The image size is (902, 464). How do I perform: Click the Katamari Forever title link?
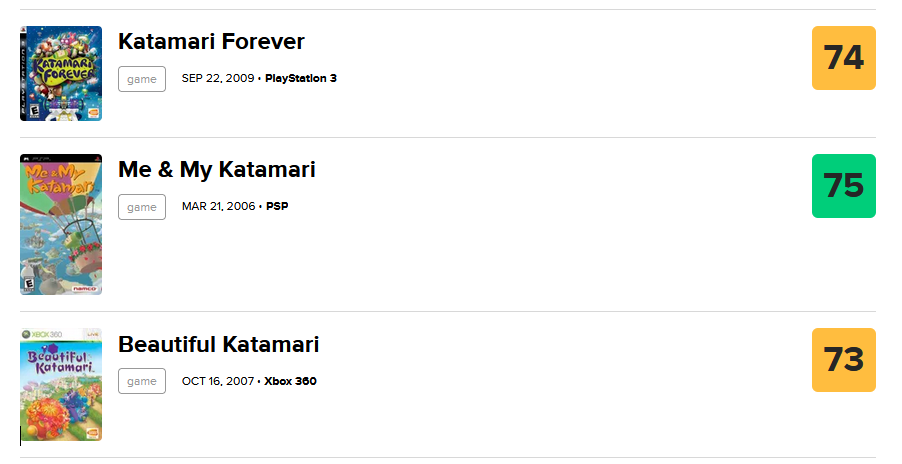click(211, 41)
